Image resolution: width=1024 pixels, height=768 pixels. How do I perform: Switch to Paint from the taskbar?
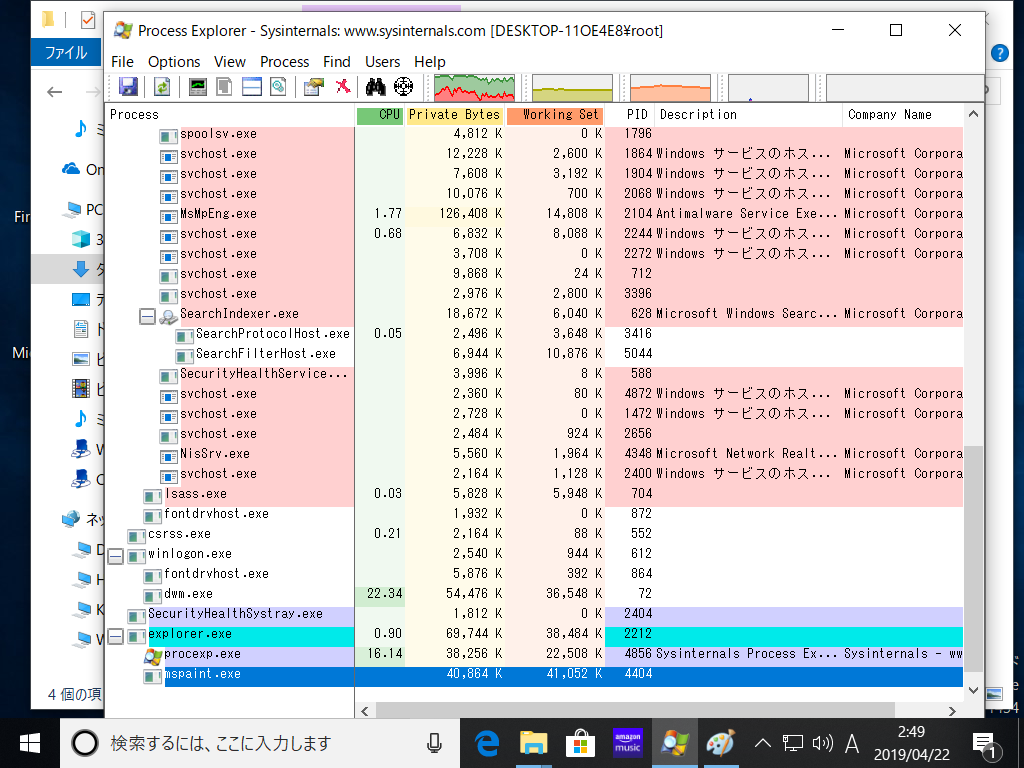click(721, 743)
